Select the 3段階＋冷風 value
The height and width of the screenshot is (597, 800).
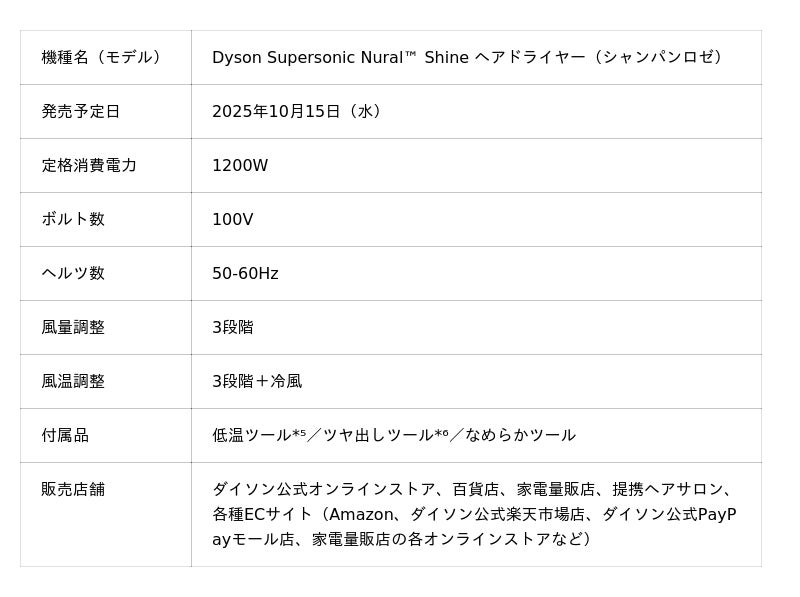coord(257,381)
